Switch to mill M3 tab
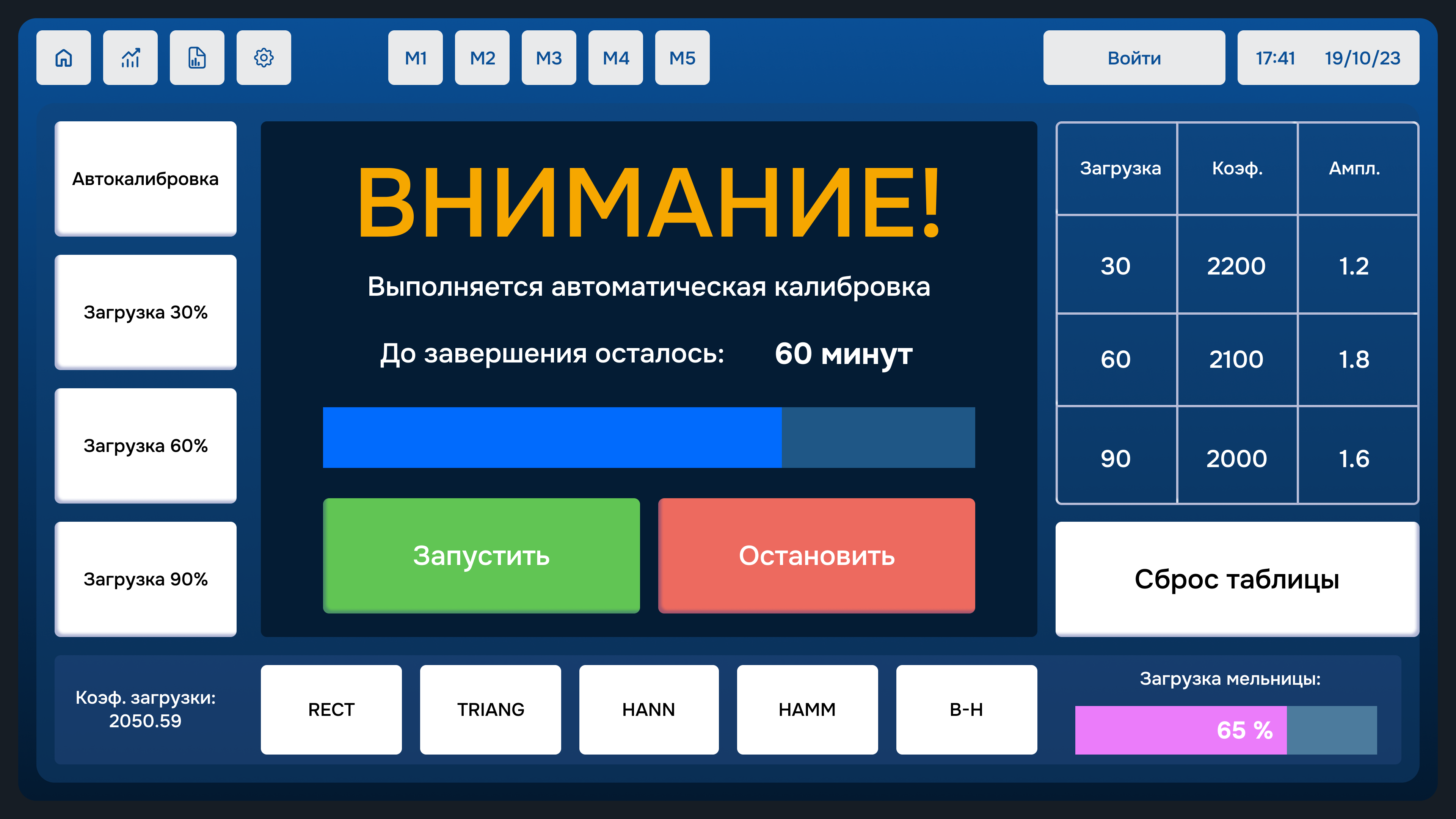This screenshot has width=1456, height=819. 549,58
